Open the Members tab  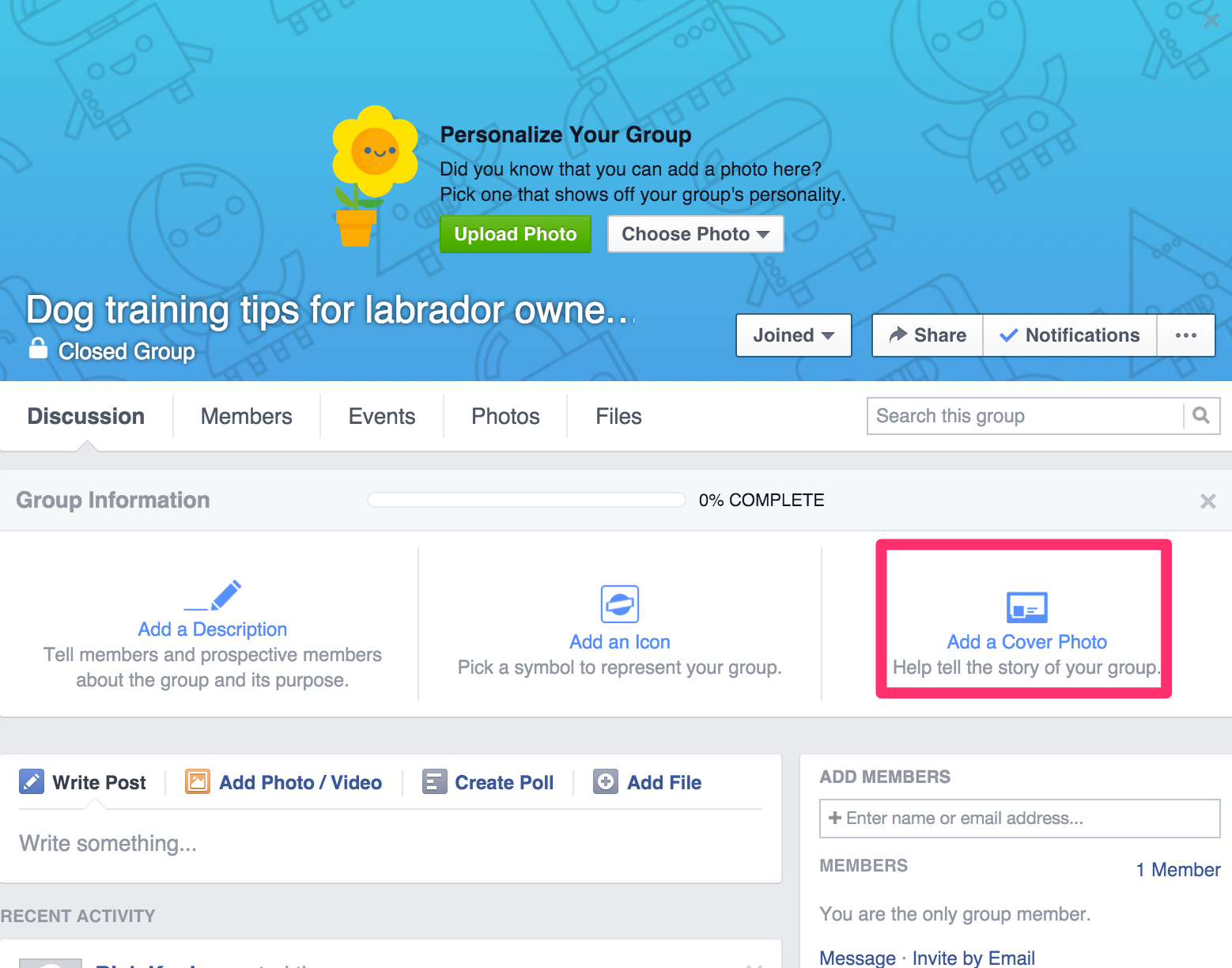[x=247, y=416]
